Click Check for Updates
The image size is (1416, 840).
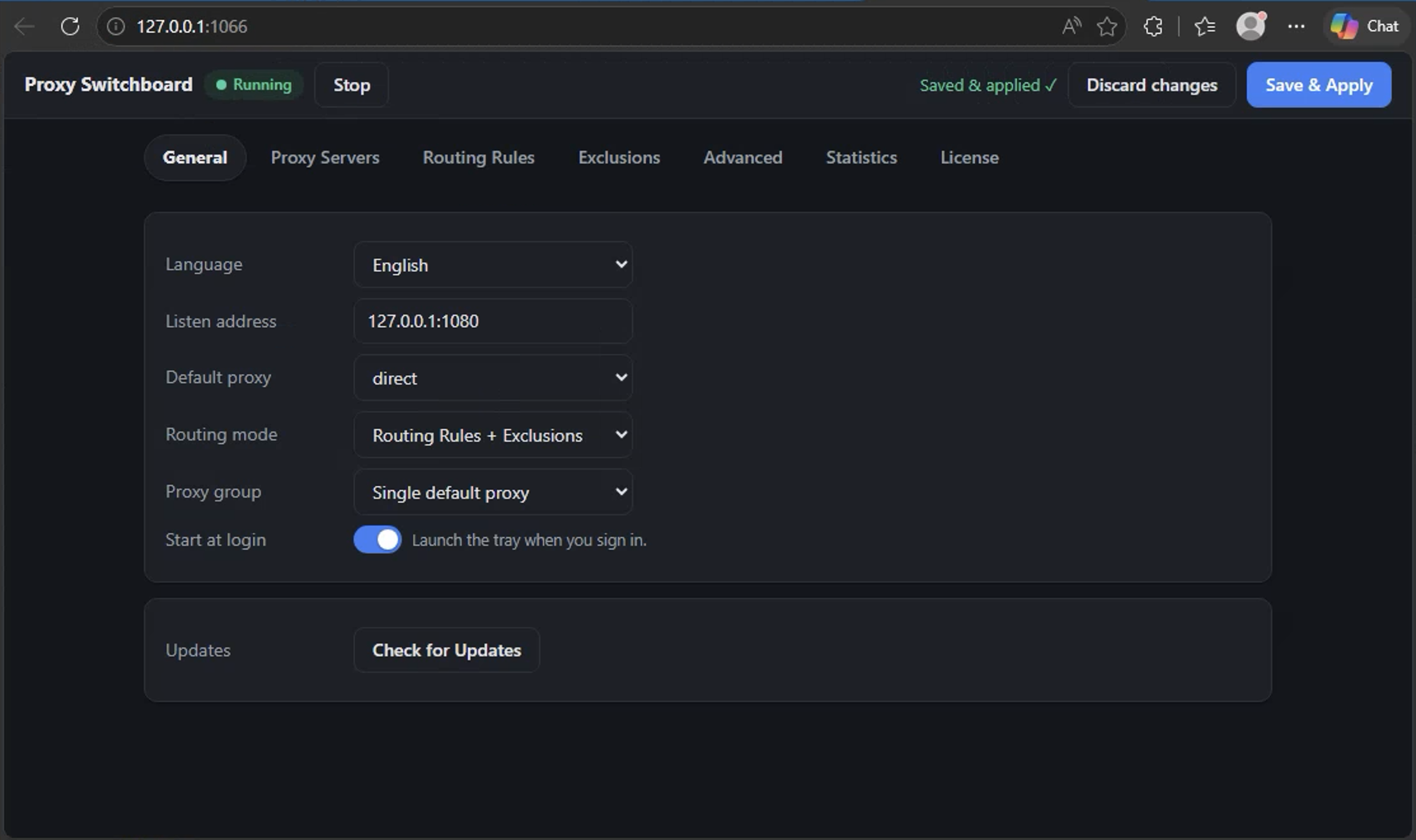(447, 651)
